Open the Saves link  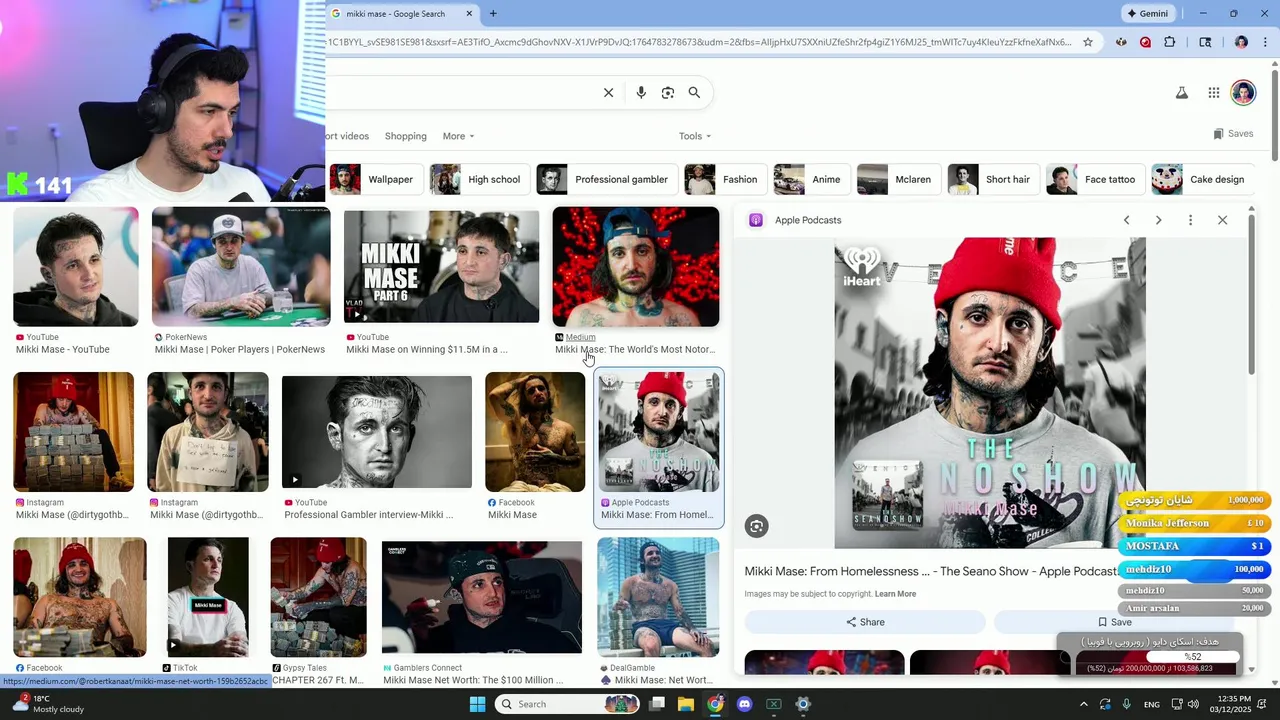[x=1233, y=134]
